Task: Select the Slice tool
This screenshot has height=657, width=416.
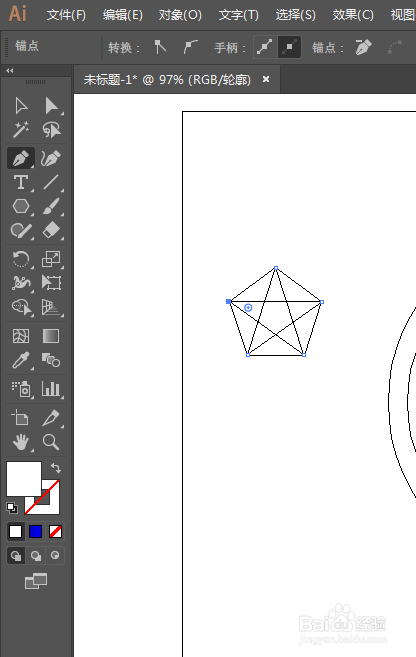Action: (51, 418)
